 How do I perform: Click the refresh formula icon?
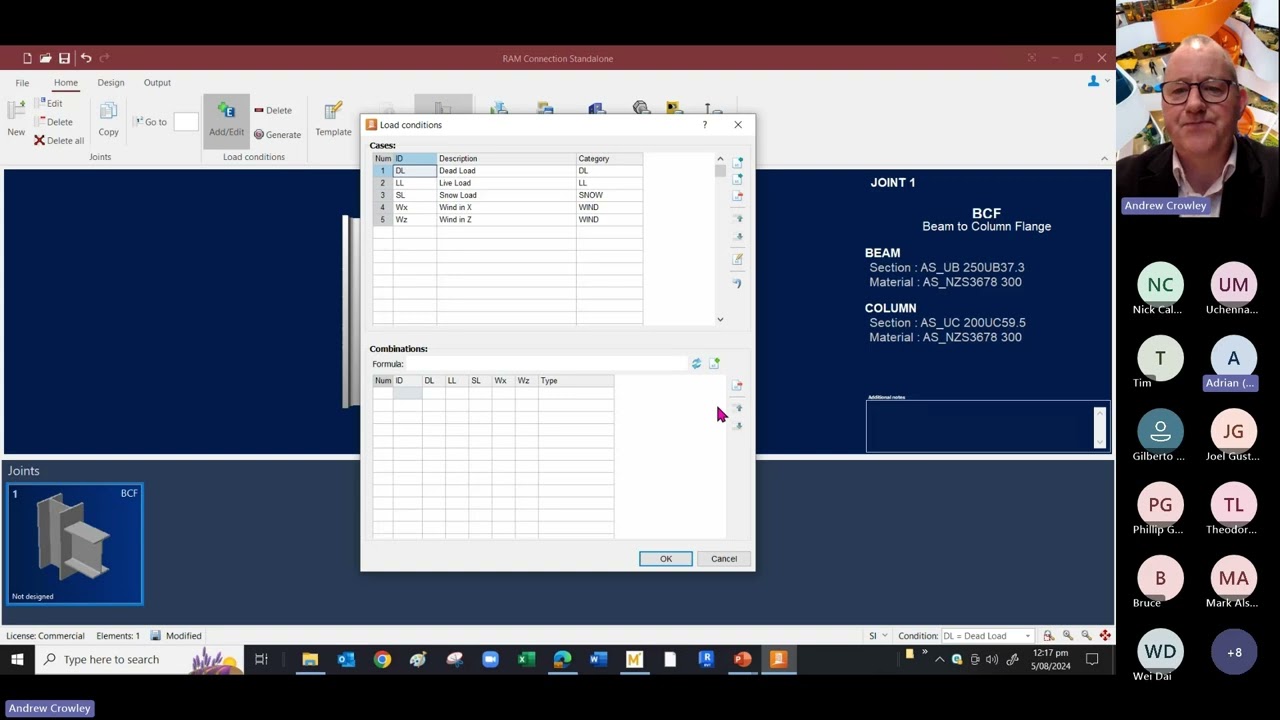coord(696,364)
